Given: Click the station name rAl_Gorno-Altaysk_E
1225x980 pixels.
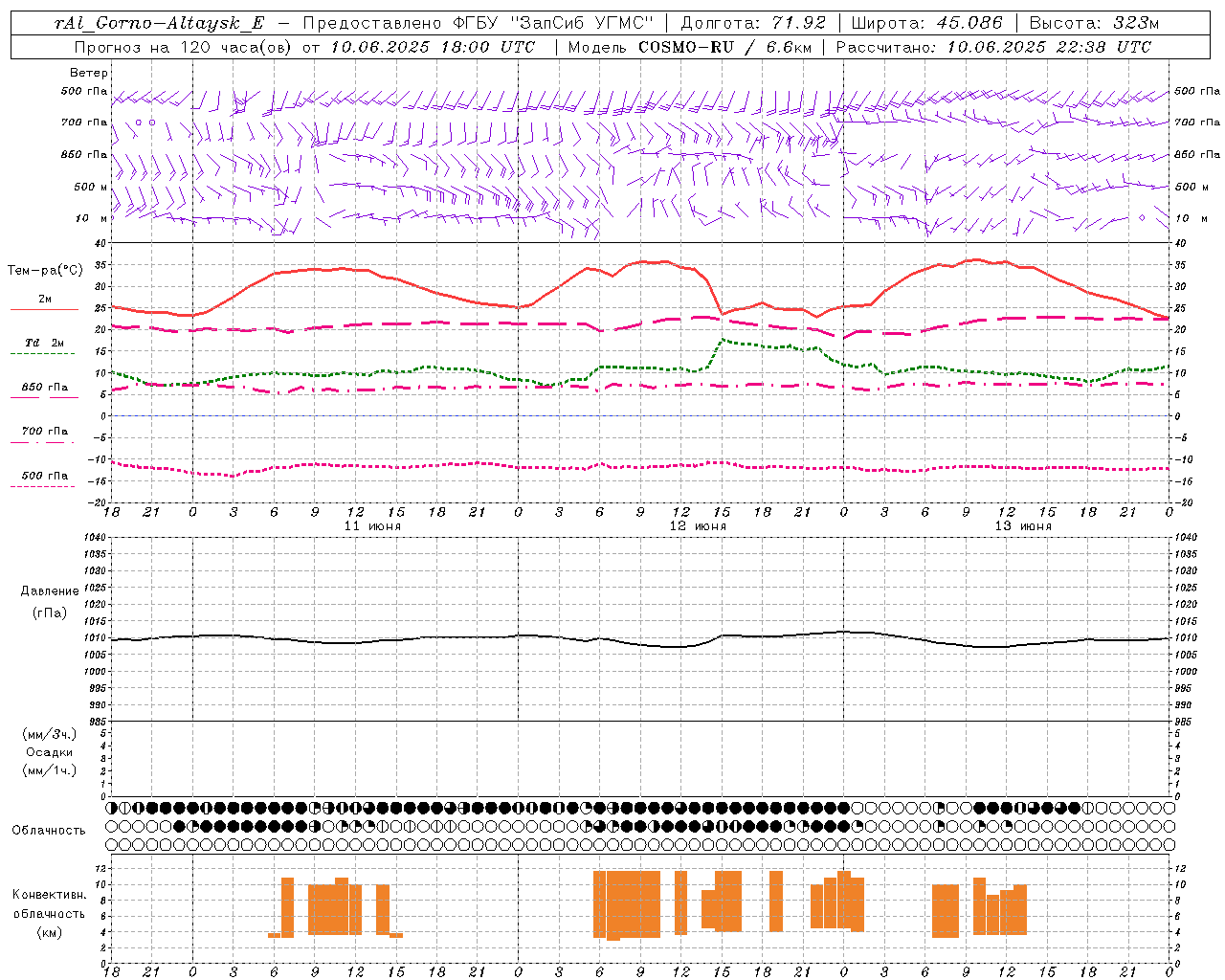Looking at the screenshot, I should point(160,23).
